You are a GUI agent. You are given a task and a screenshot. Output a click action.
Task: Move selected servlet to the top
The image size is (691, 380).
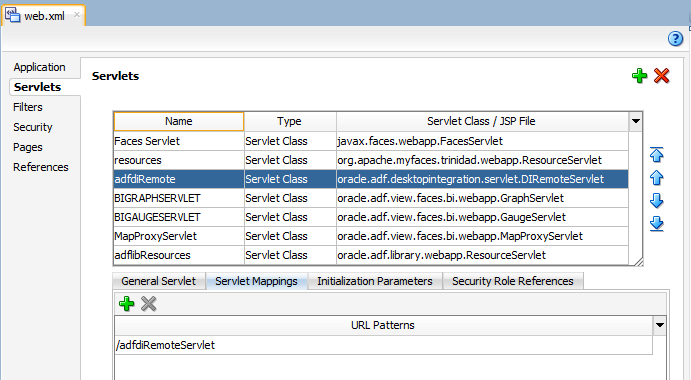(x=657, y=154)
